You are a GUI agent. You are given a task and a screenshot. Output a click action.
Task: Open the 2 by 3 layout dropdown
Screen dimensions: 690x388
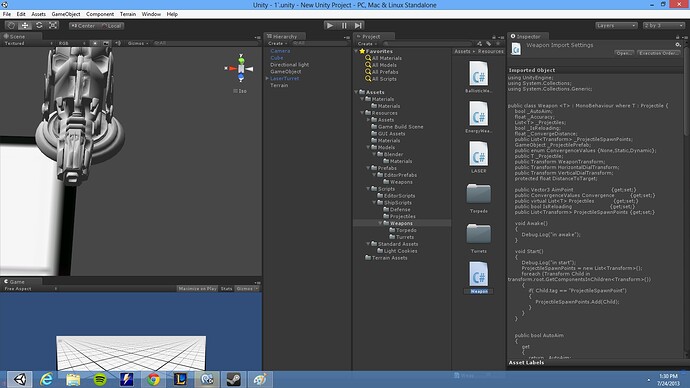[x=664, y=26]
